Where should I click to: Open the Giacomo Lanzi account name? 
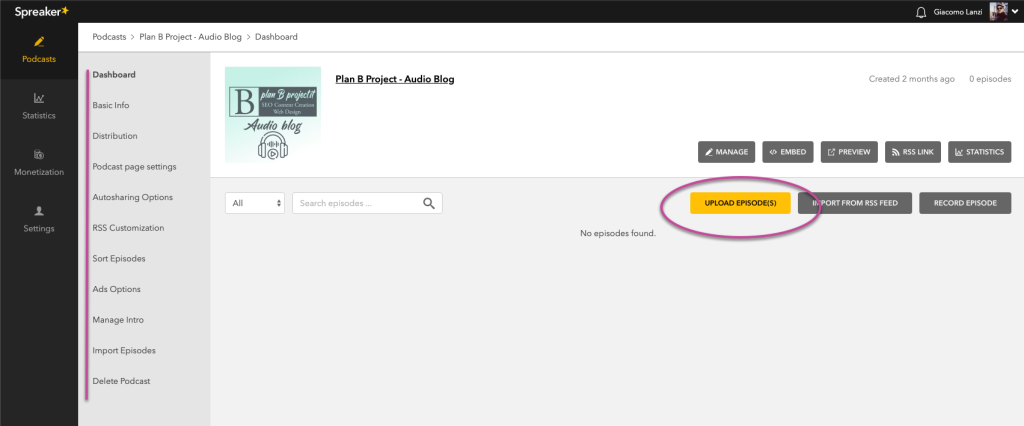point(959,12)
